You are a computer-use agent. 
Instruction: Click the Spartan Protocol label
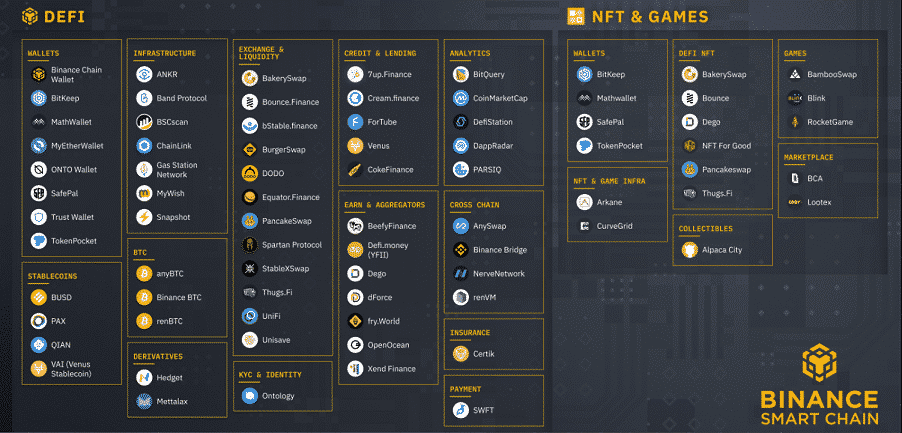click(x=291, y=244)
